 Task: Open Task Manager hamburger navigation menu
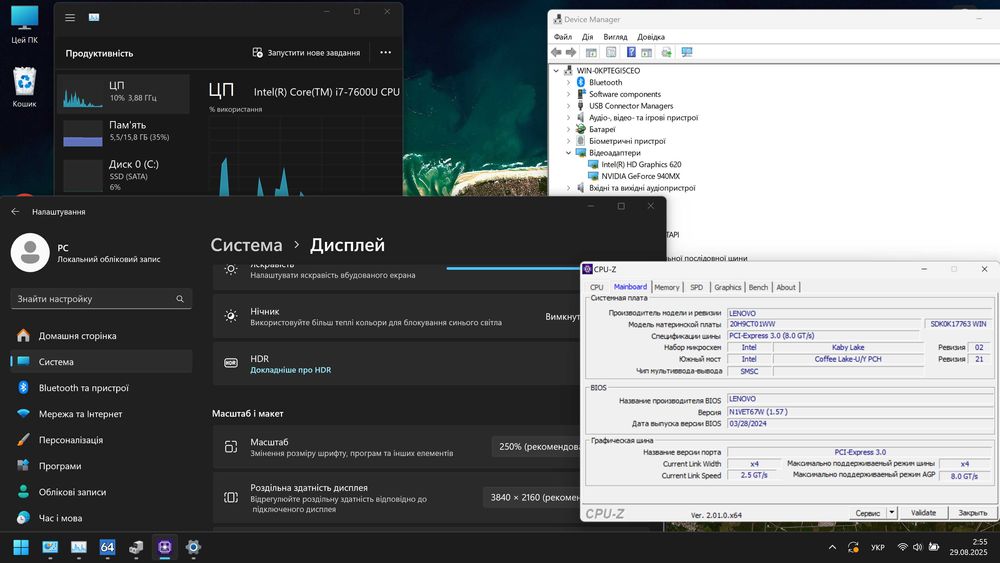pos(70,18)
